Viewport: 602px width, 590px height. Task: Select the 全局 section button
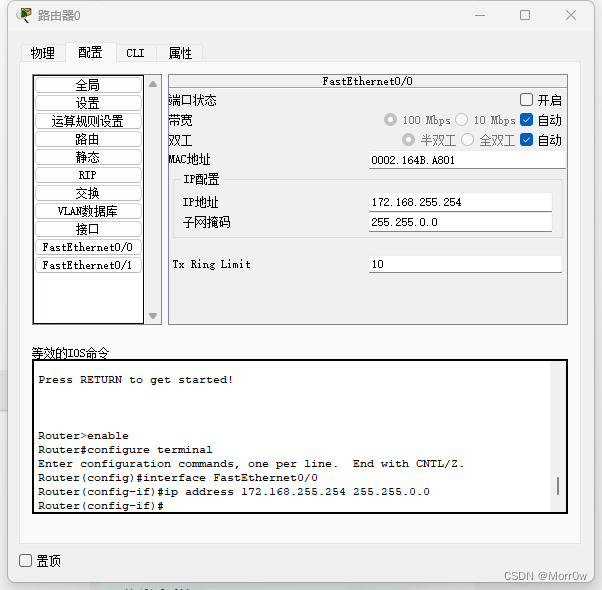(x=88, y=85)
